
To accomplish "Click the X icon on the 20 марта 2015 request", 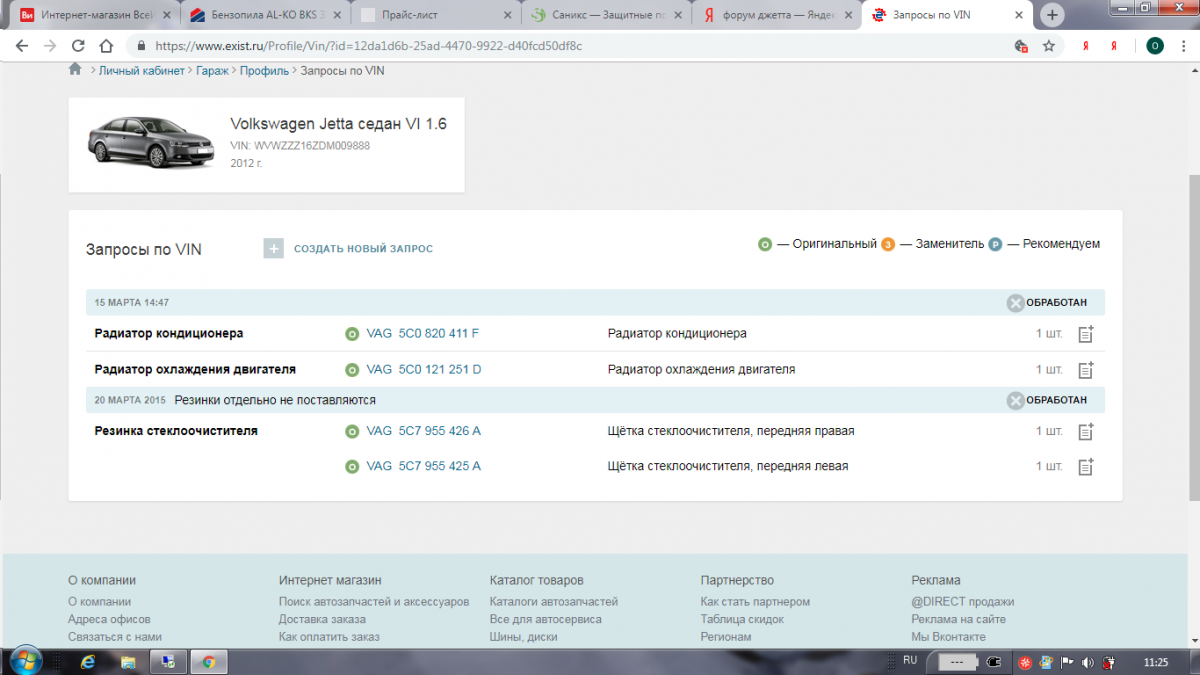I will point(1016,401).
